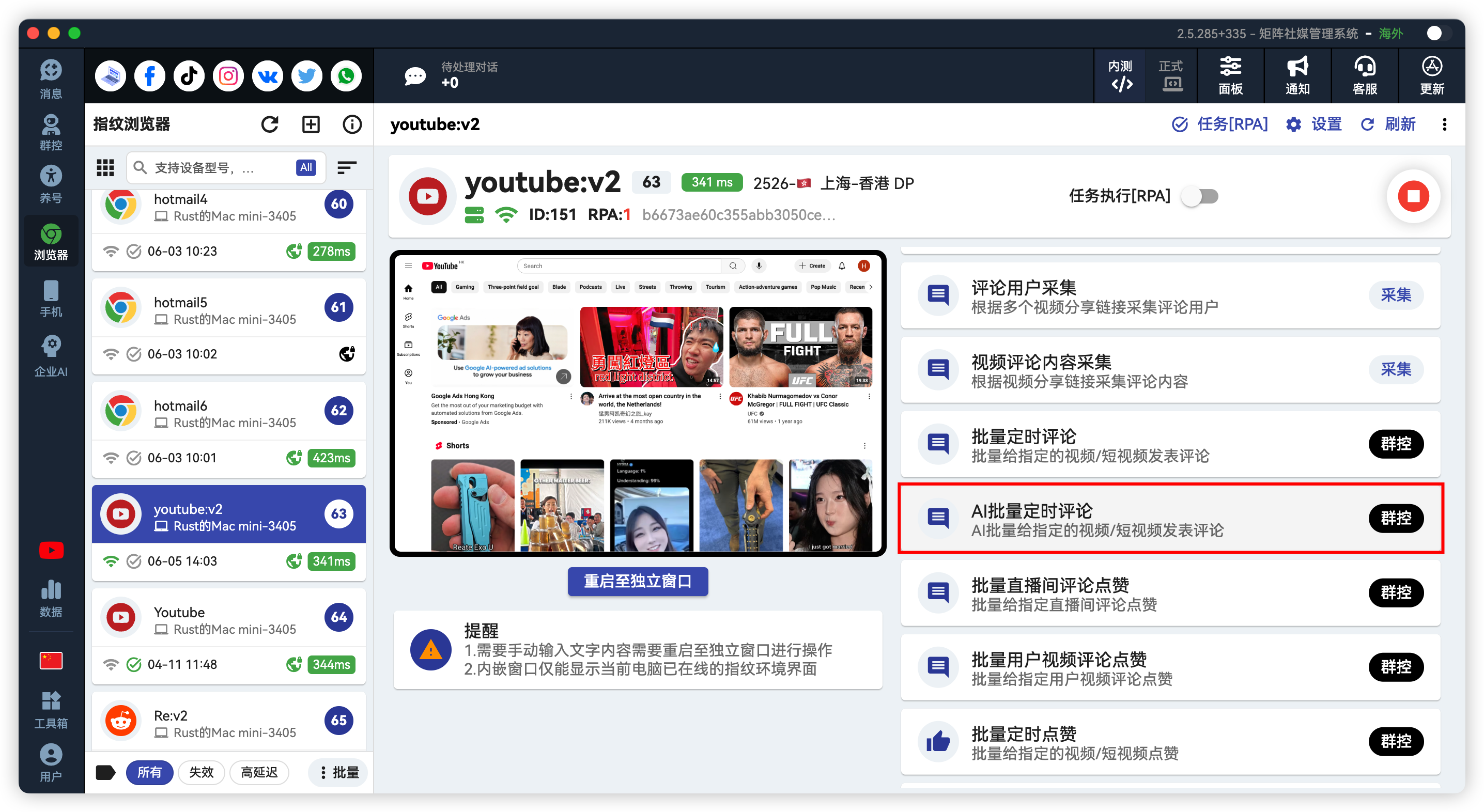The height and width of the screenshot is (812, 1484).
Task: Click 采集 for 视频评论内容采集
Action: [1396, 370]
